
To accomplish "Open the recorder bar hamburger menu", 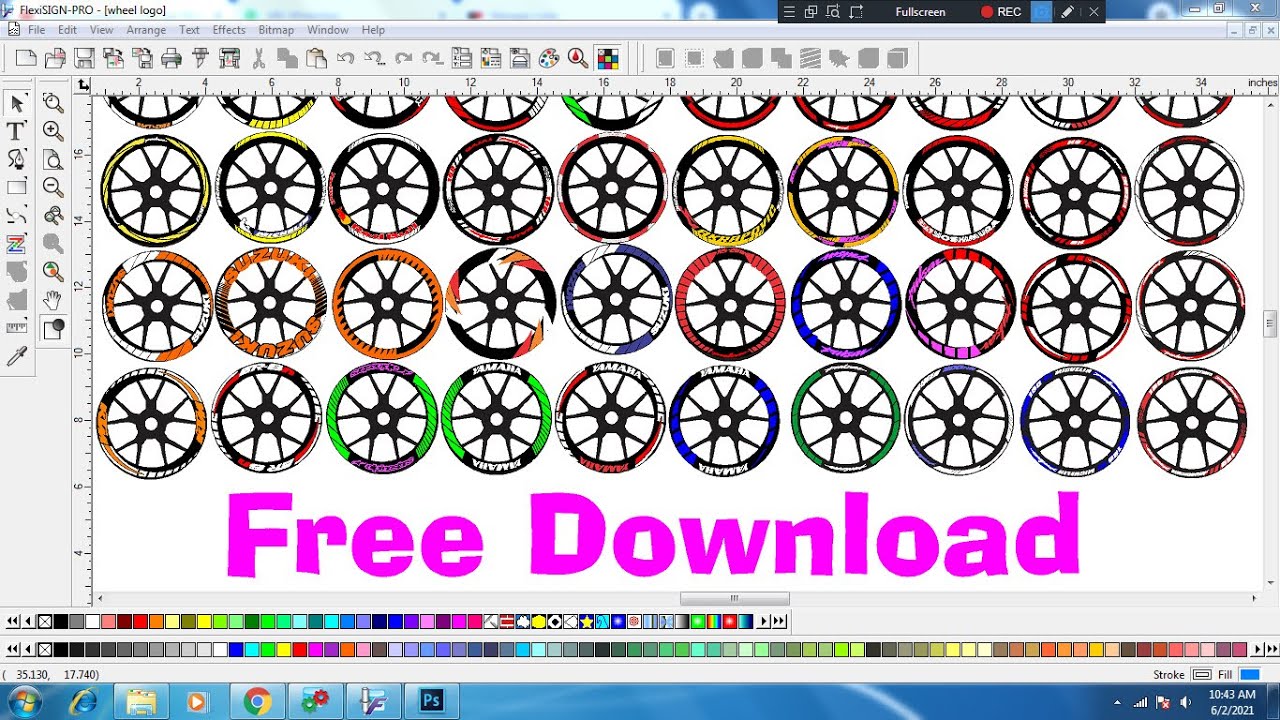I will coord(789,12).
